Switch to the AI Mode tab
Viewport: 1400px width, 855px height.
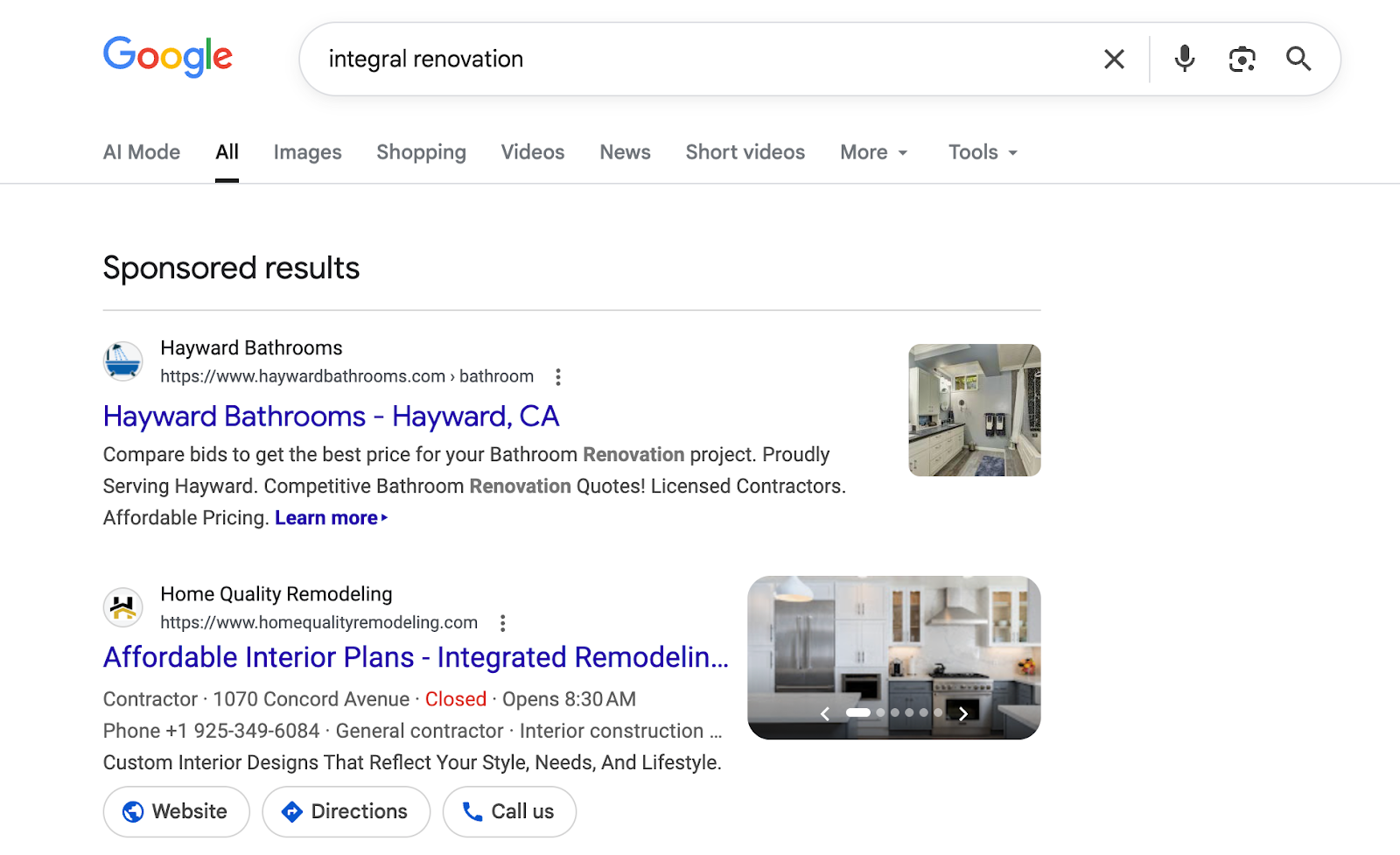pyautogui.click(x=142, y=152)
